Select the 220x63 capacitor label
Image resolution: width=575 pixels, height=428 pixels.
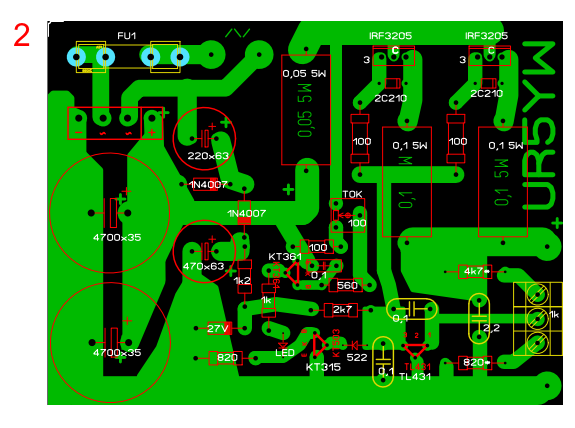click(x=208, y=156)
